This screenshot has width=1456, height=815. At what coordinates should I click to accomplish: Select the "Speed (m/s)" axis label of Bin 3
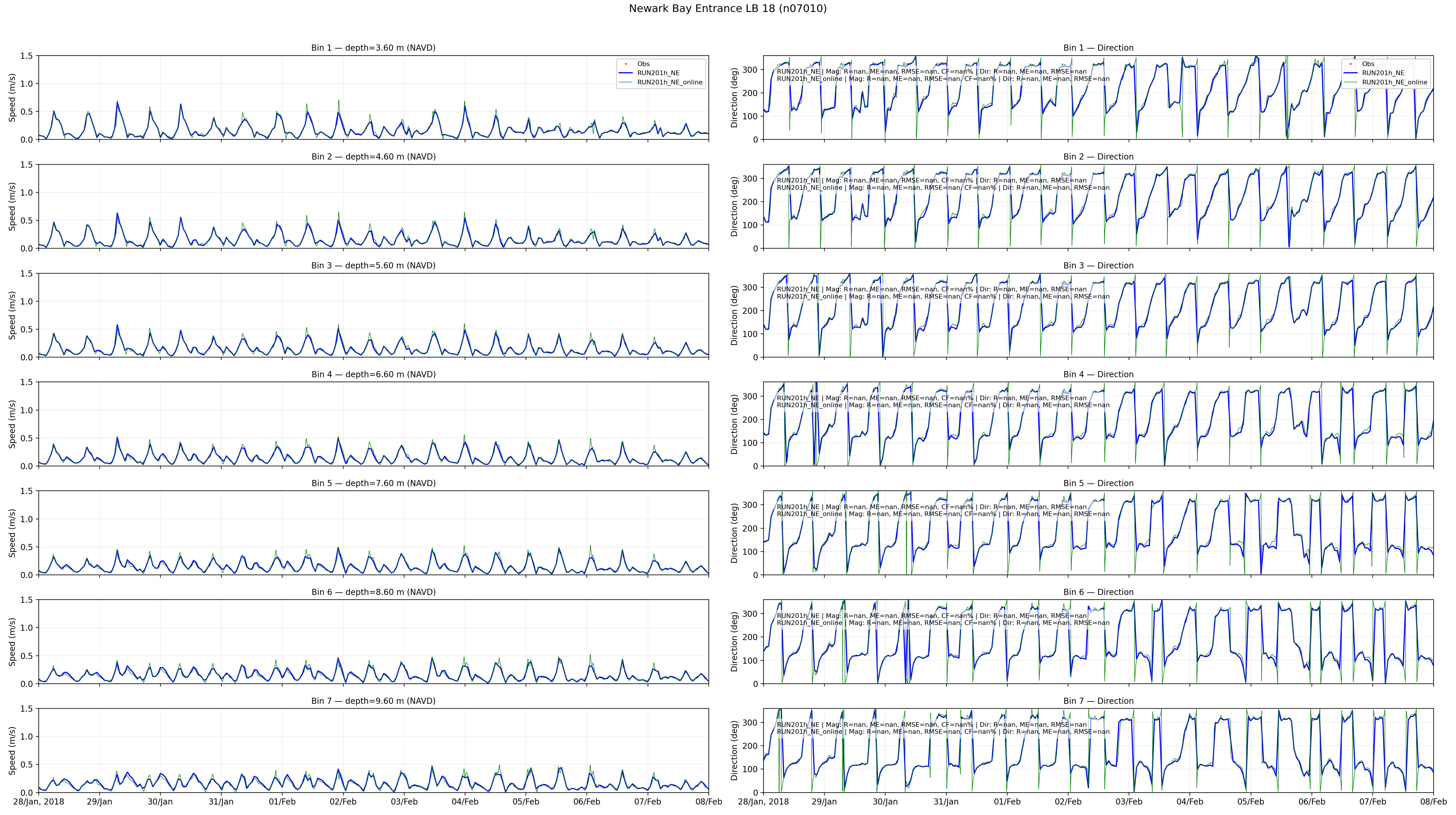click(x=13, y=315)
